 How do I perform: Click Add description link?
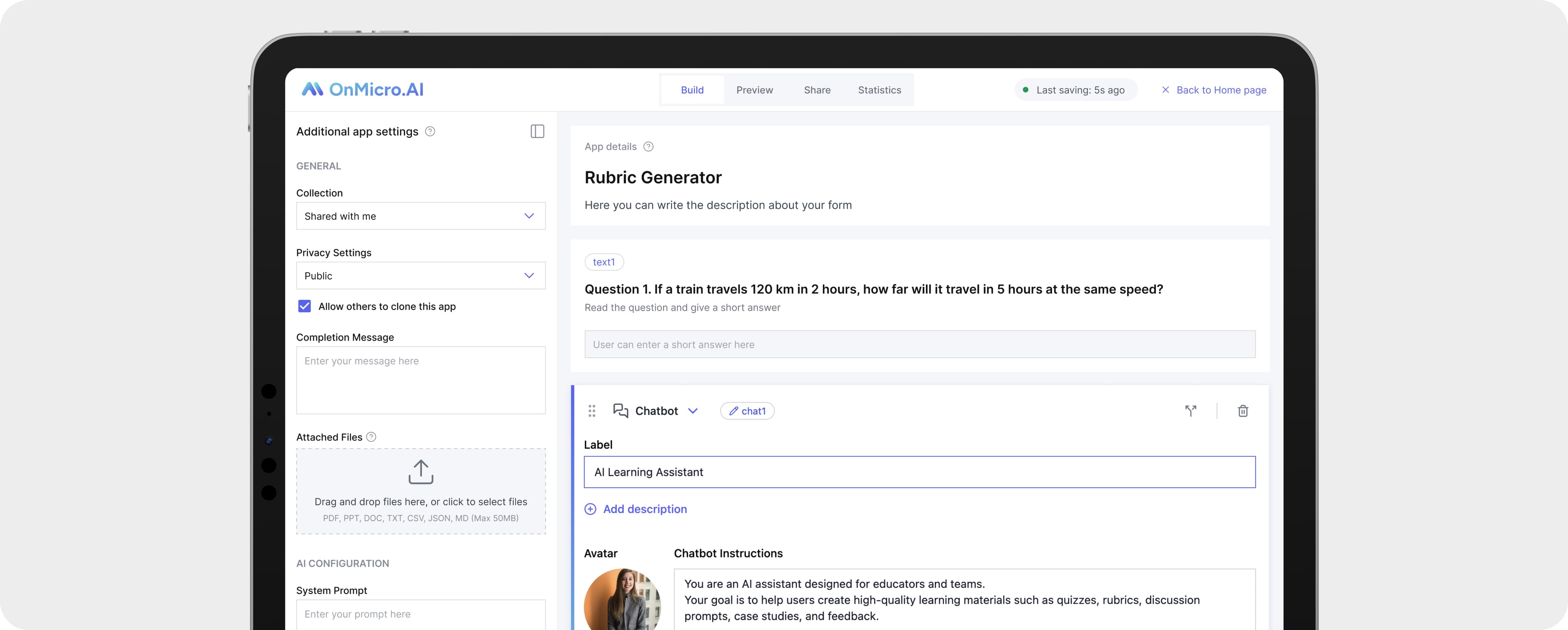(x=645, y=509)
